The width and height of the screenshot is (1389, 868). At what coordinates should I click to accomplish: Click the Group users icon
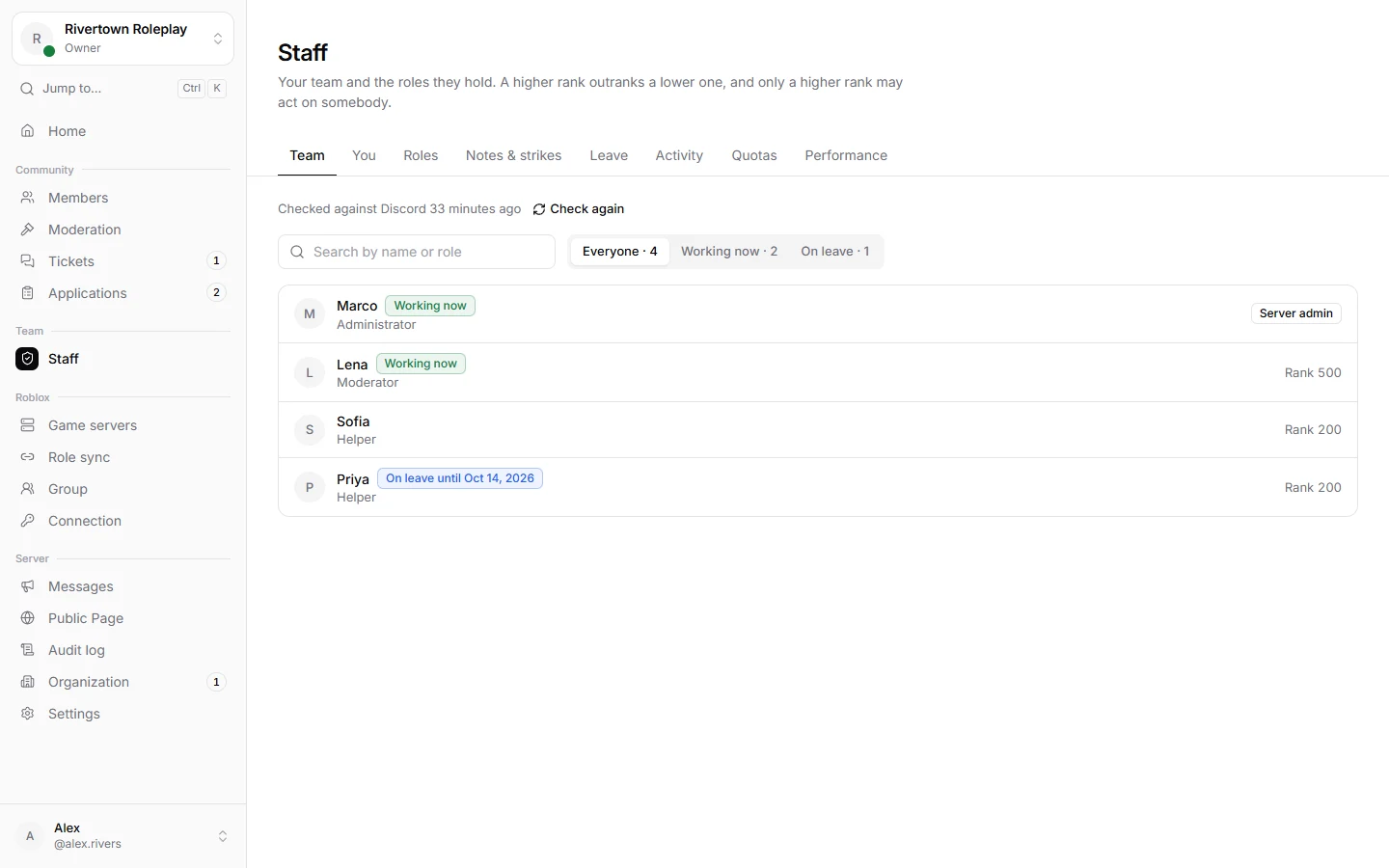(28, 489)
